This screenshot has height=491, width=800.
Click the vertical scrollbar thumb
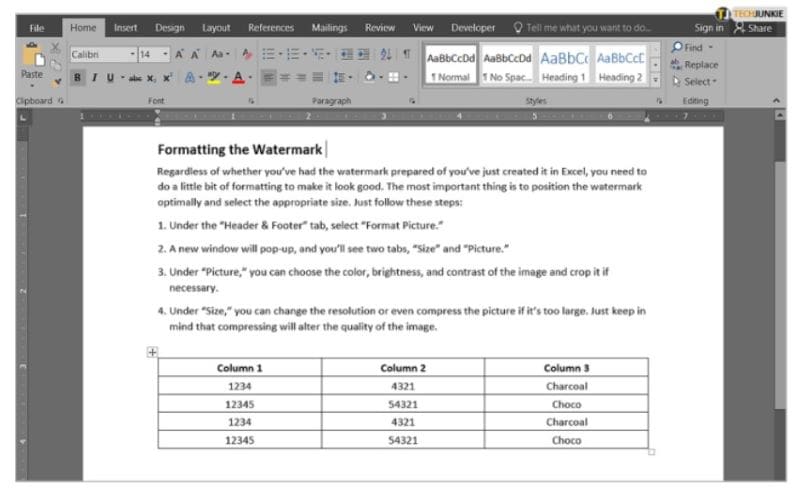point(780,285)
